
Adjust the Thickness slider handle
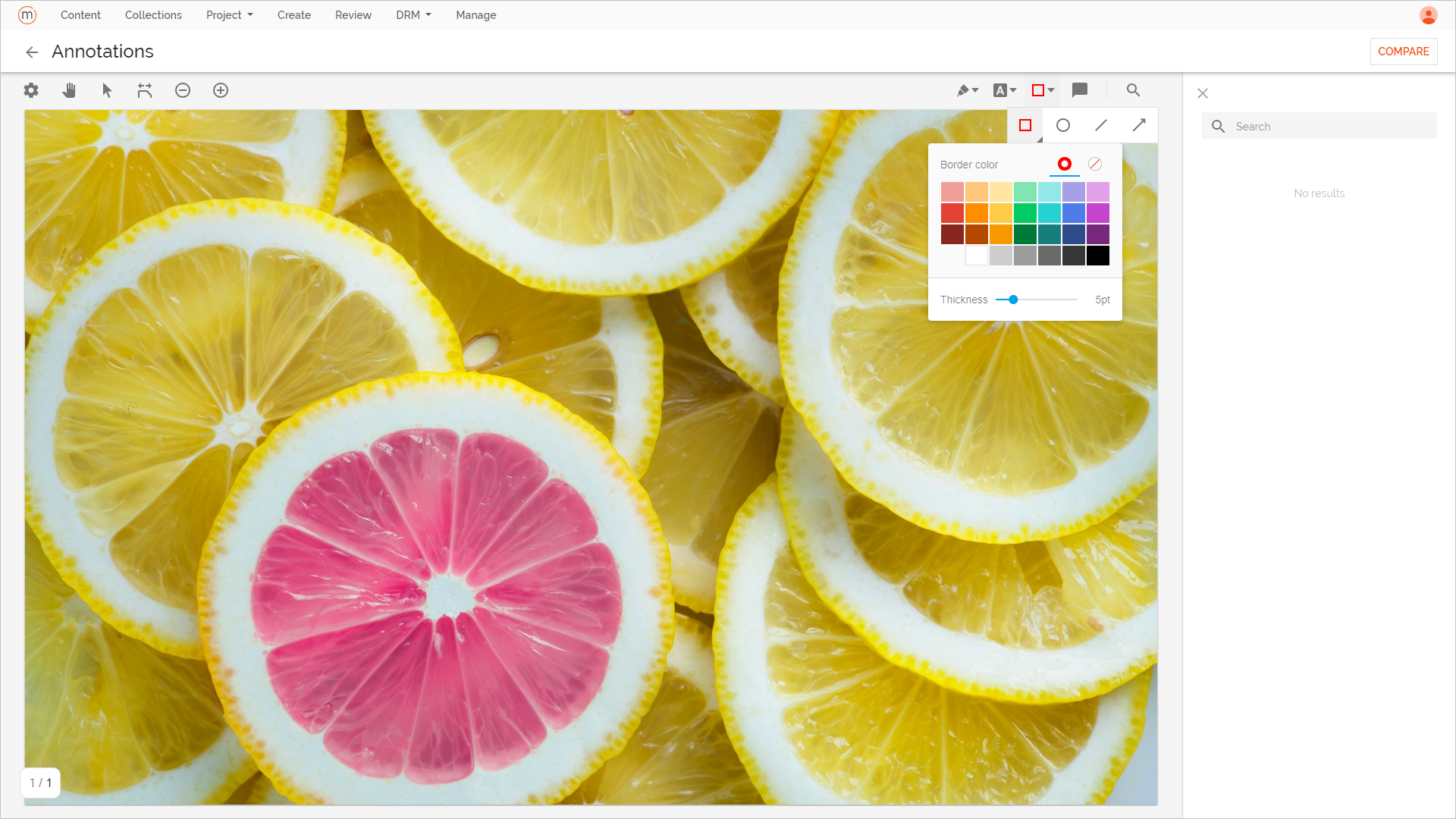tap(1013, 300)
